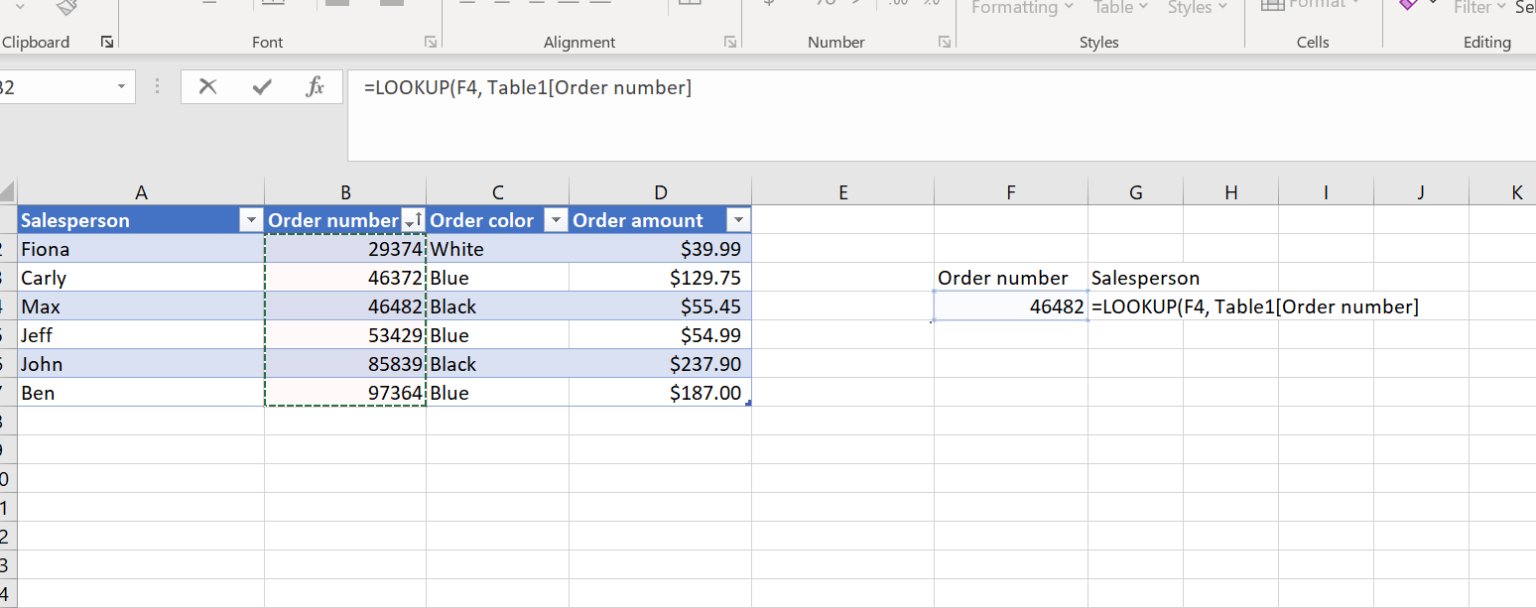Open the Font settings dialog launcher
The height and width of the screenshot is (608, 1536).
click(431, 42)
